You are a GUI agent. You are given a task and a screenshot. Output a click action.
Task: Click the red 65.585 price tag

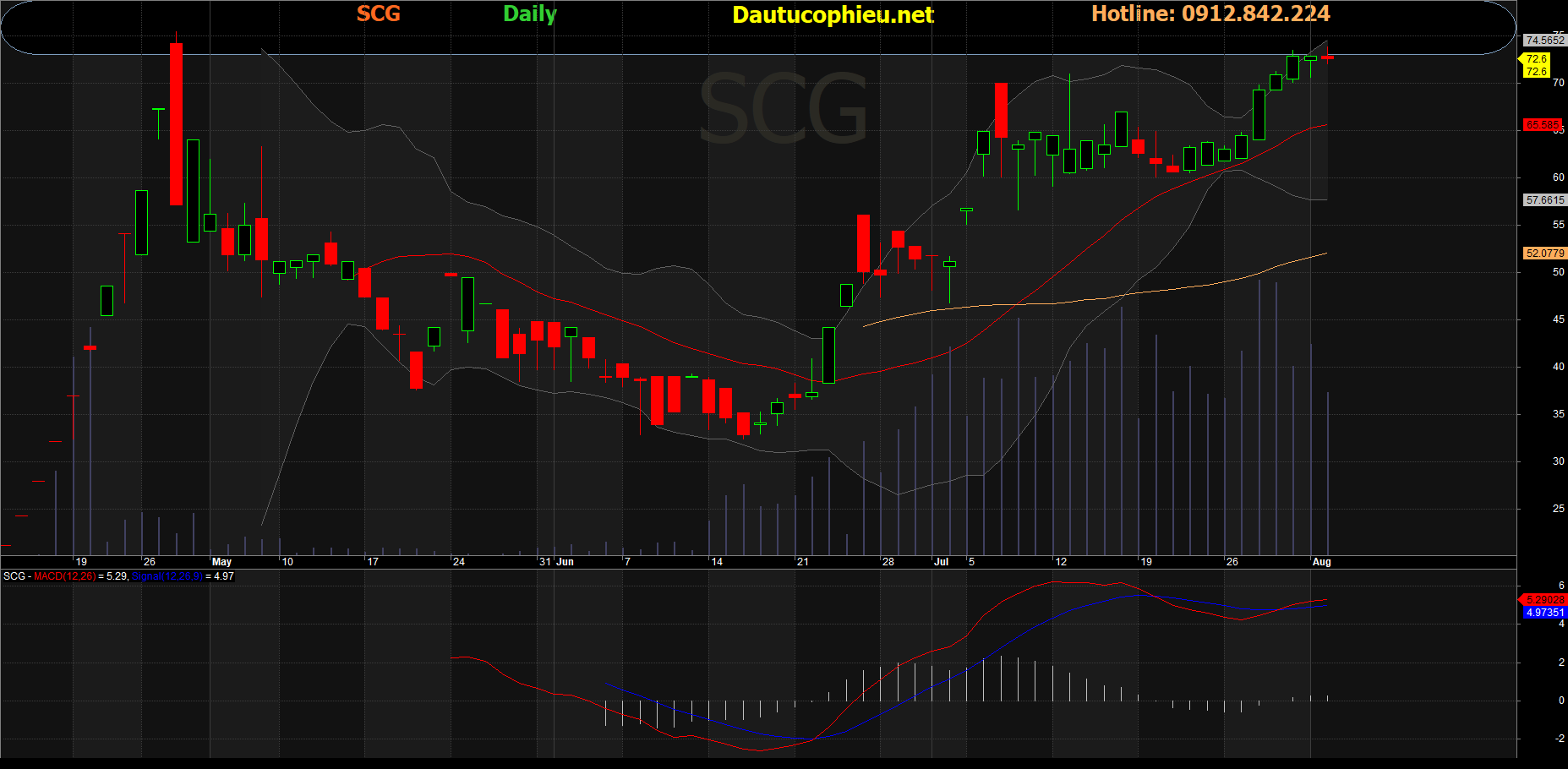(1542, 125)
